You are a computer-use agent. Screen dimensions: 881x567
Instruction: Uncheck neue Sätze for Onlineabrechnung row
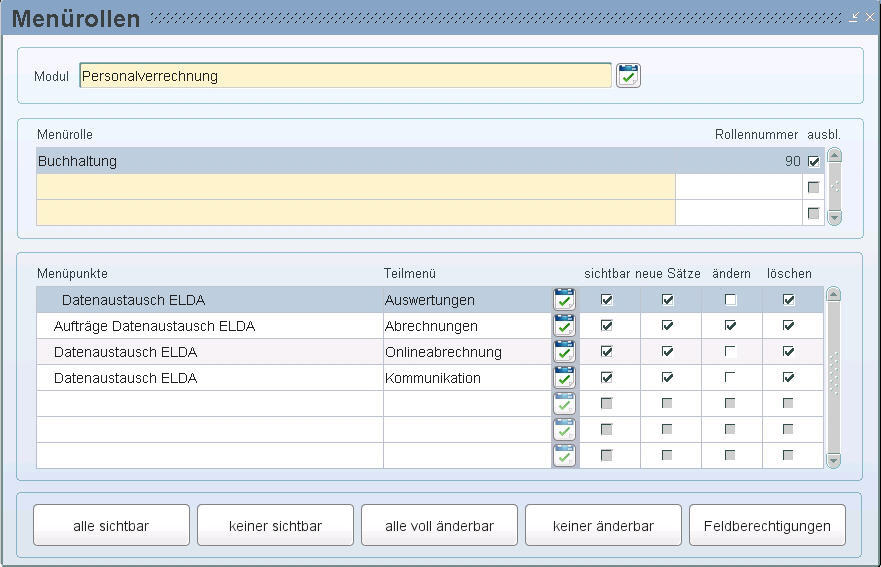click(667, 351)
